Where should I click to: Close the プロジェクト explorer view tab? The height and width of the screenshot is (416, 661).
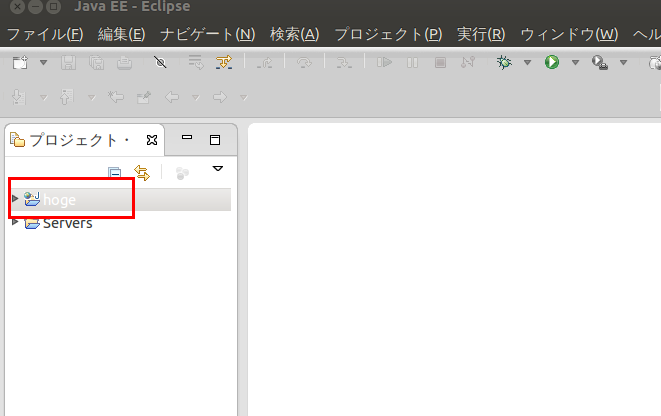tap(152, 140)
